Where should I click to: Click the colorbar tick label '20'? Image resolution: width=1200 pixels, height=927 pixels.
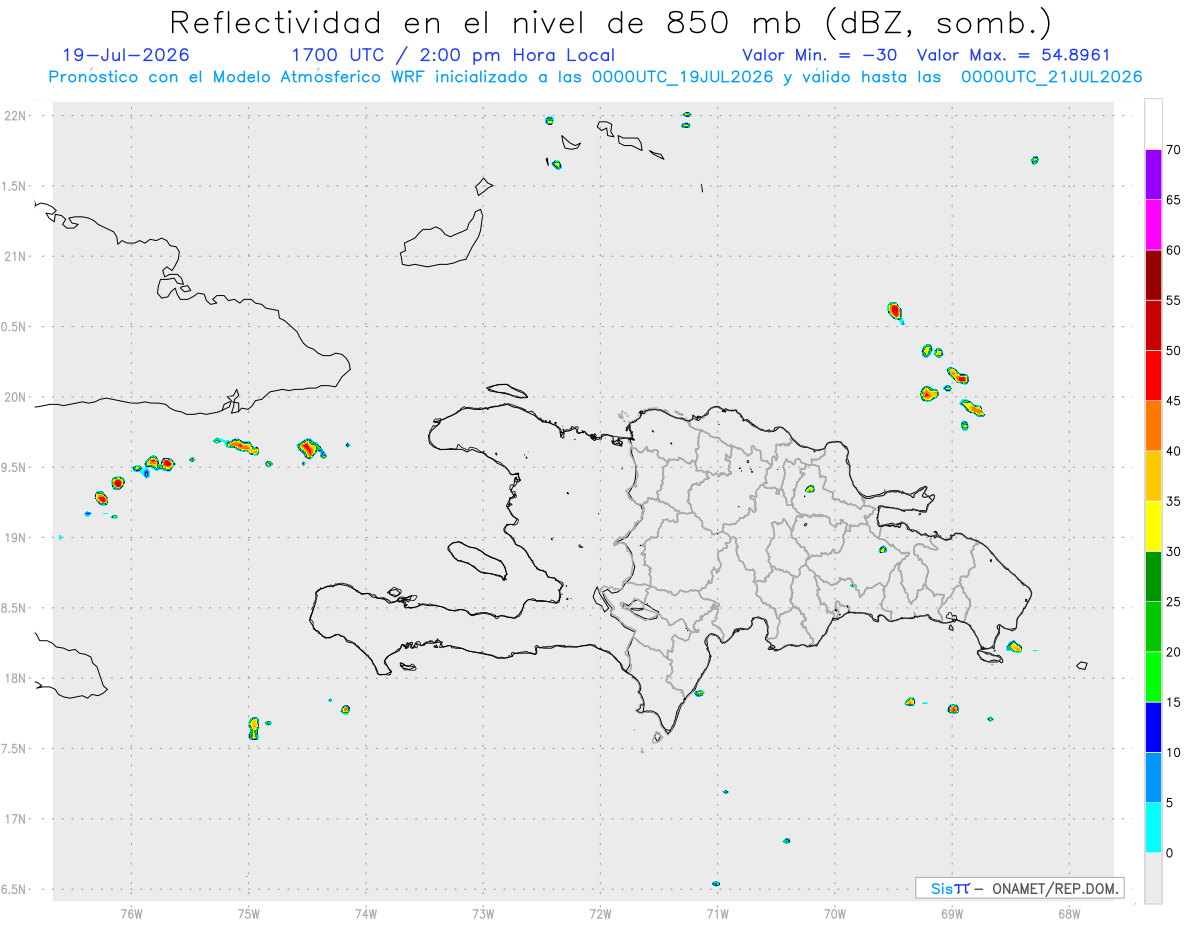(1173, 652)
